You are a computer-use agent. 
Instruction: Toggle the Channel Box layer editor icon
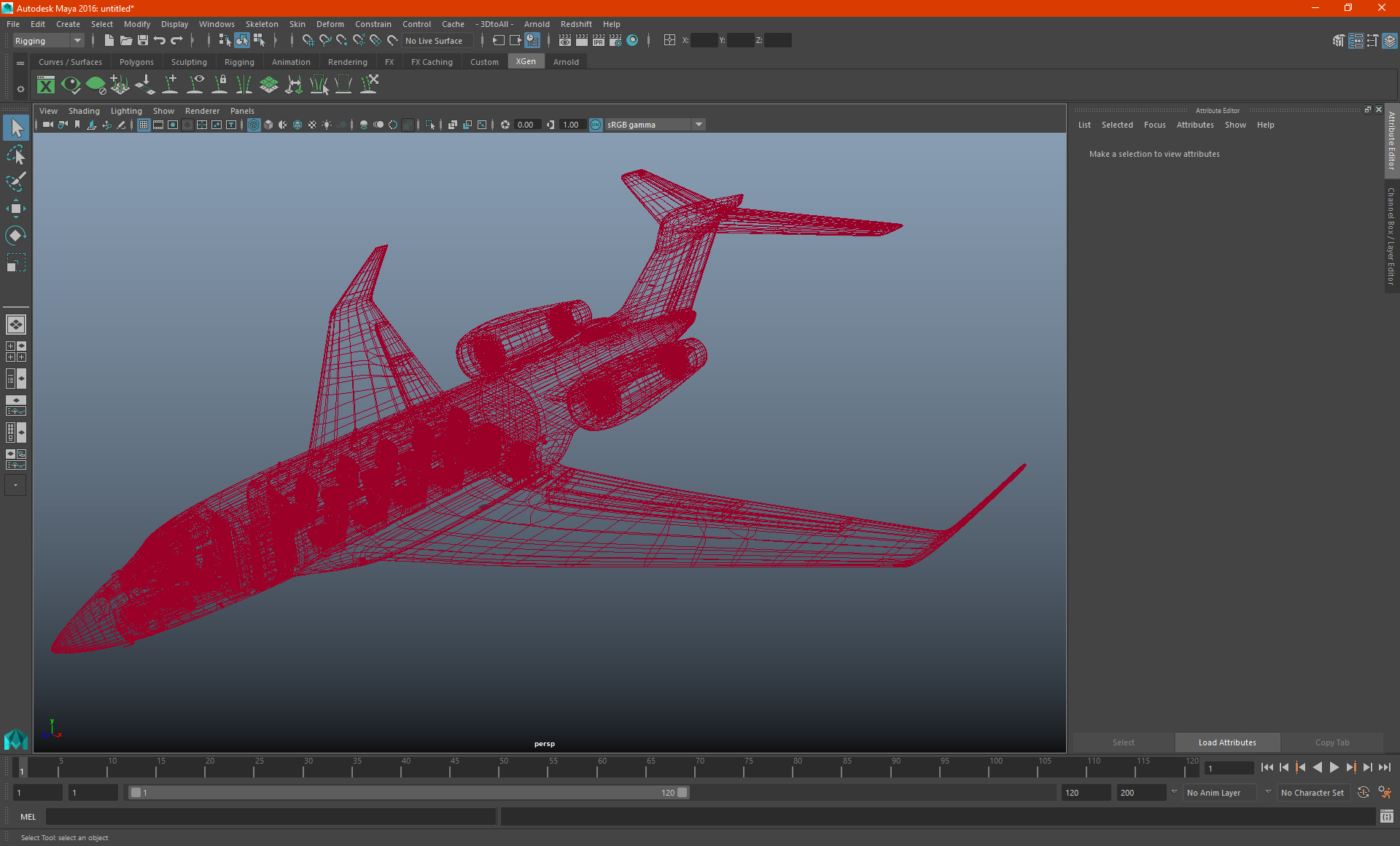click(x=1389, y=41)
